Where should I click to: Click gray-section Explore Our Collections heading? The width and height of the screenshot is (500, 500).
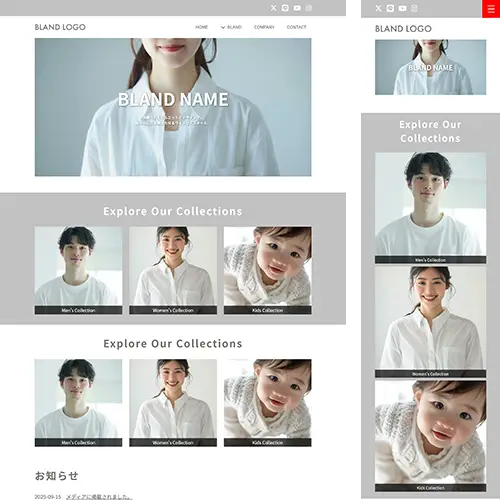coord(173,211)
